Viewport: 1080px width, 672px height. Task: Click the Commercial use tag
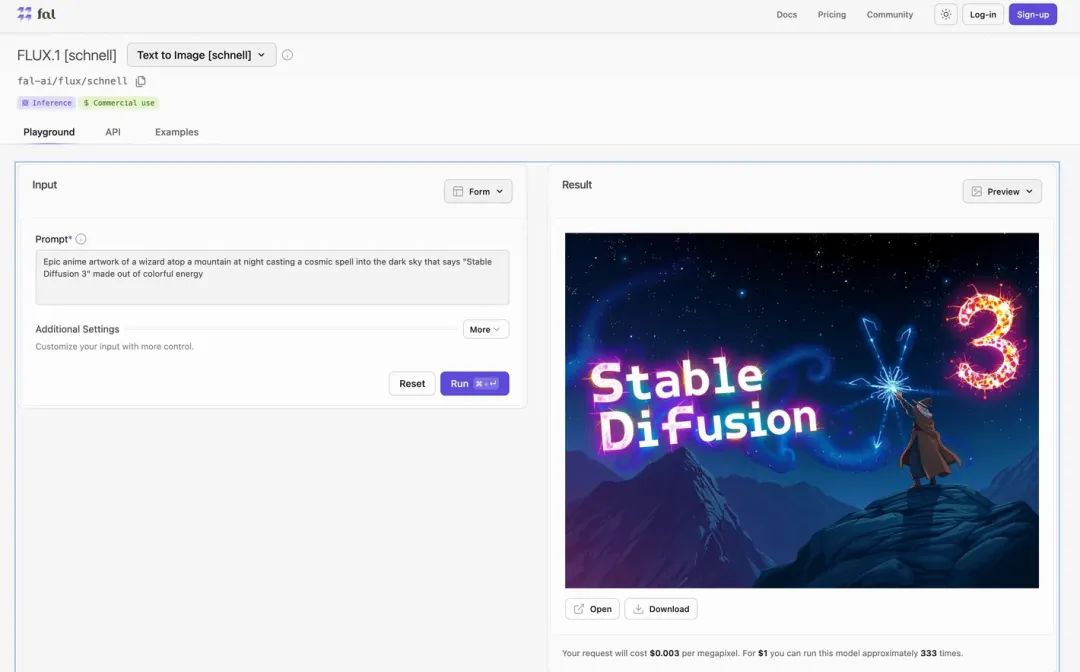(x=119, y=103)
